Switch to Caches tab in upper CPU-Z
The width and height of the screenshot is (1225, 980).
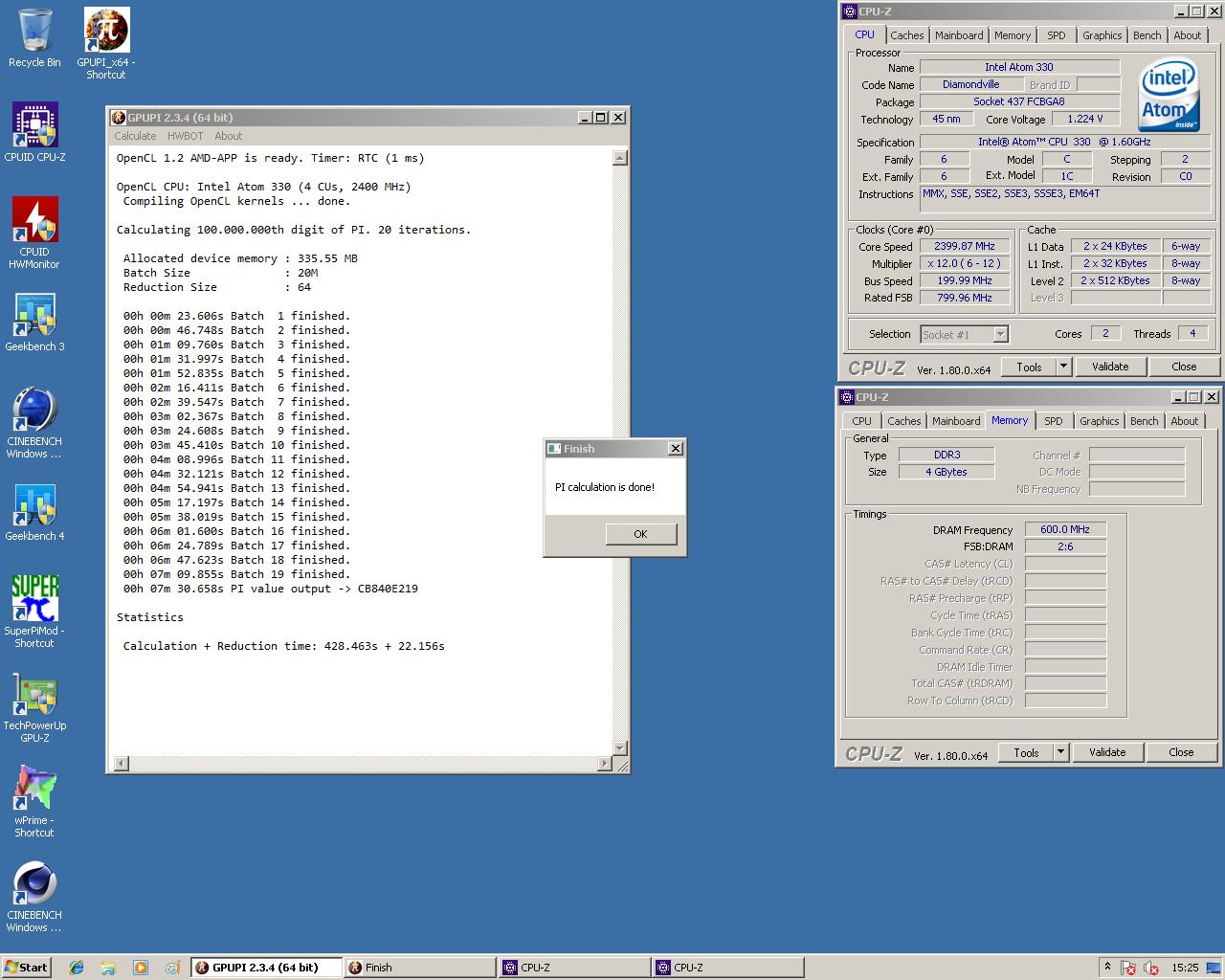pos(906,35)
